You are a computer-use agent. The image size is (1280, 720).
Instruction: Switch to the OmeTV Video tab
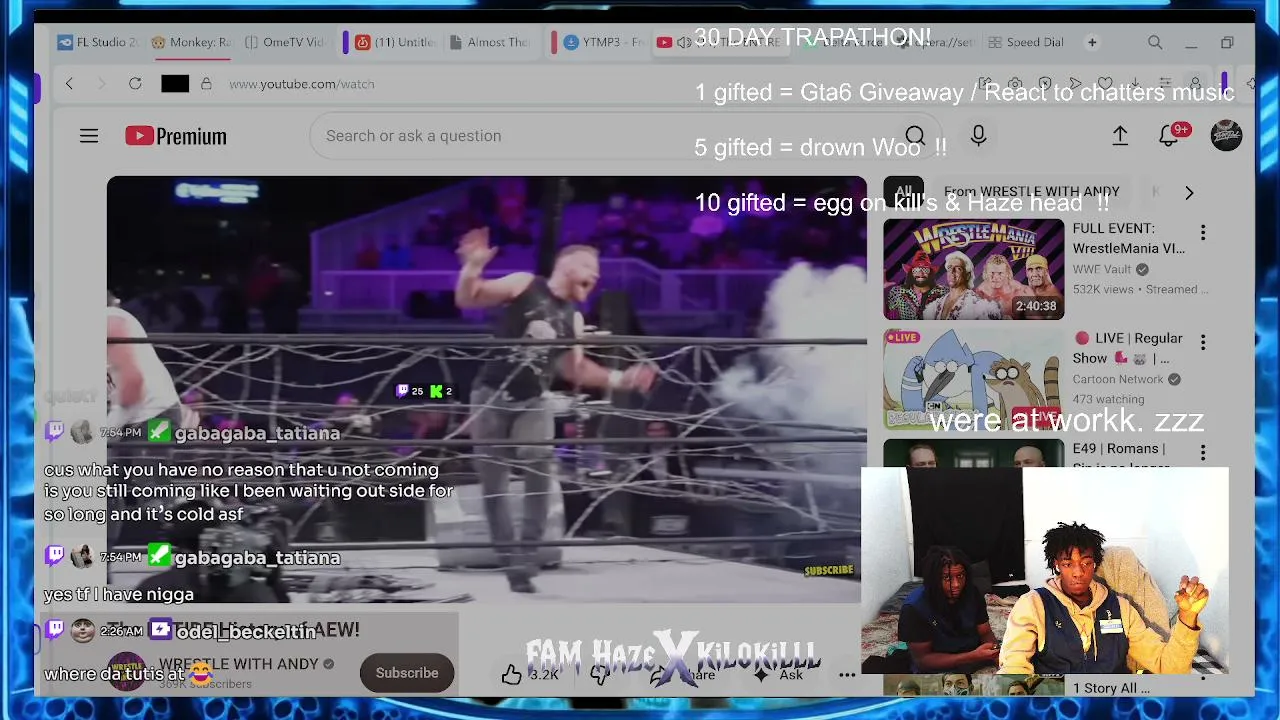[x=285, y=43]
